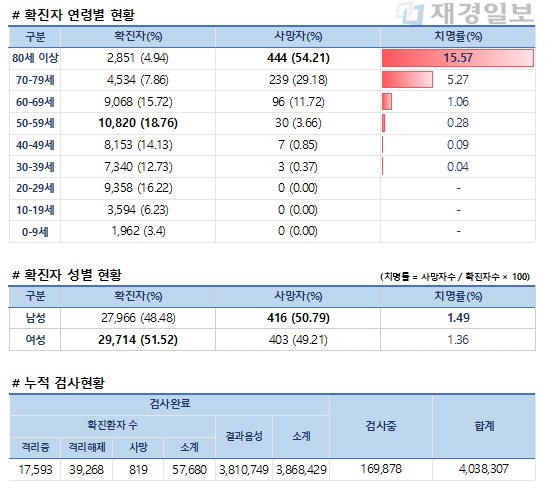Select the '3,868,429' subtotal value
This screenshot has height=487, width=548.
tap(301, 470)
